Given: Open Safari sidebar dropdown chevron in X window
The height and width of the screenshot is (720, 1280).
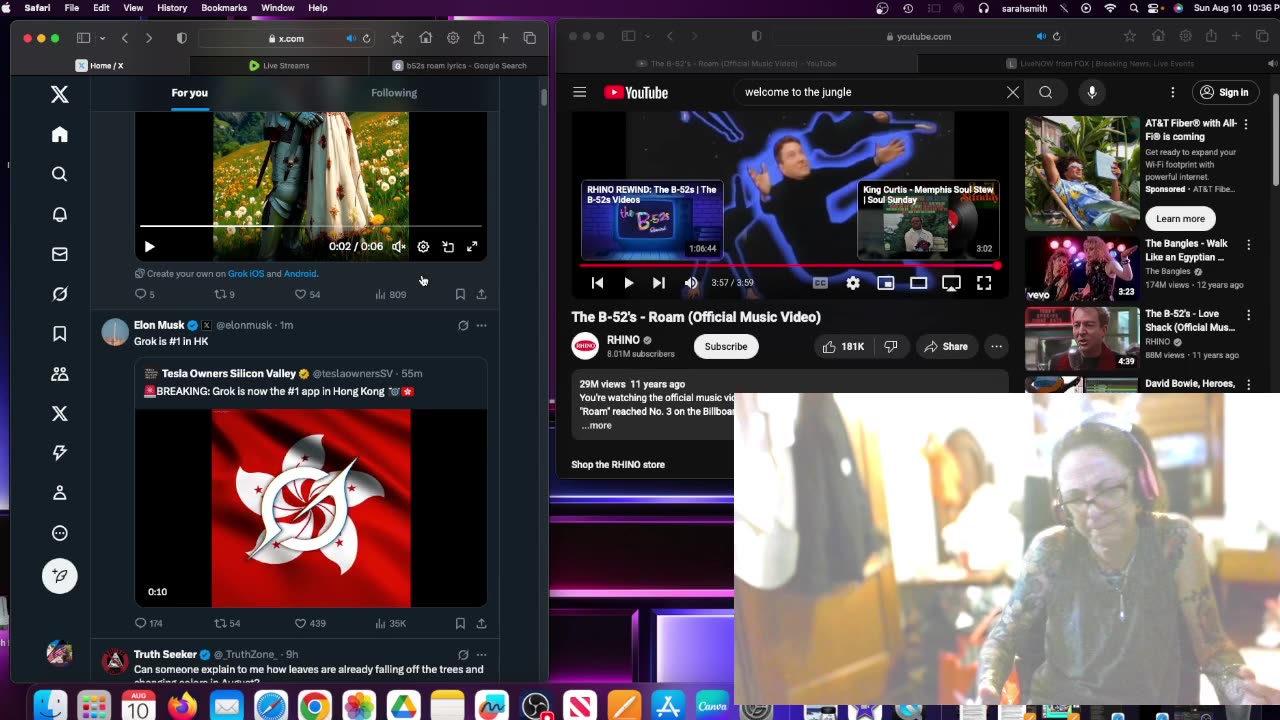Looking at the screenshot, I should 102,38.
